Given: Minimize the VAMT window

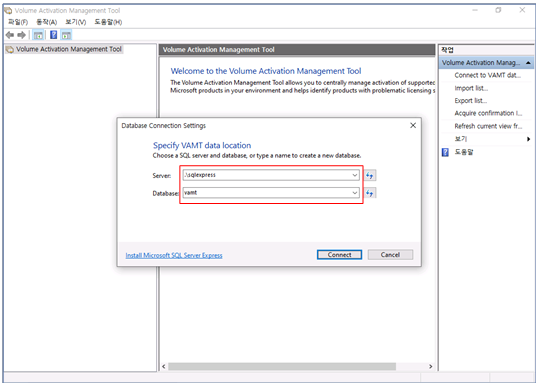Looking at the screenshot, I should tap(475, 10).
